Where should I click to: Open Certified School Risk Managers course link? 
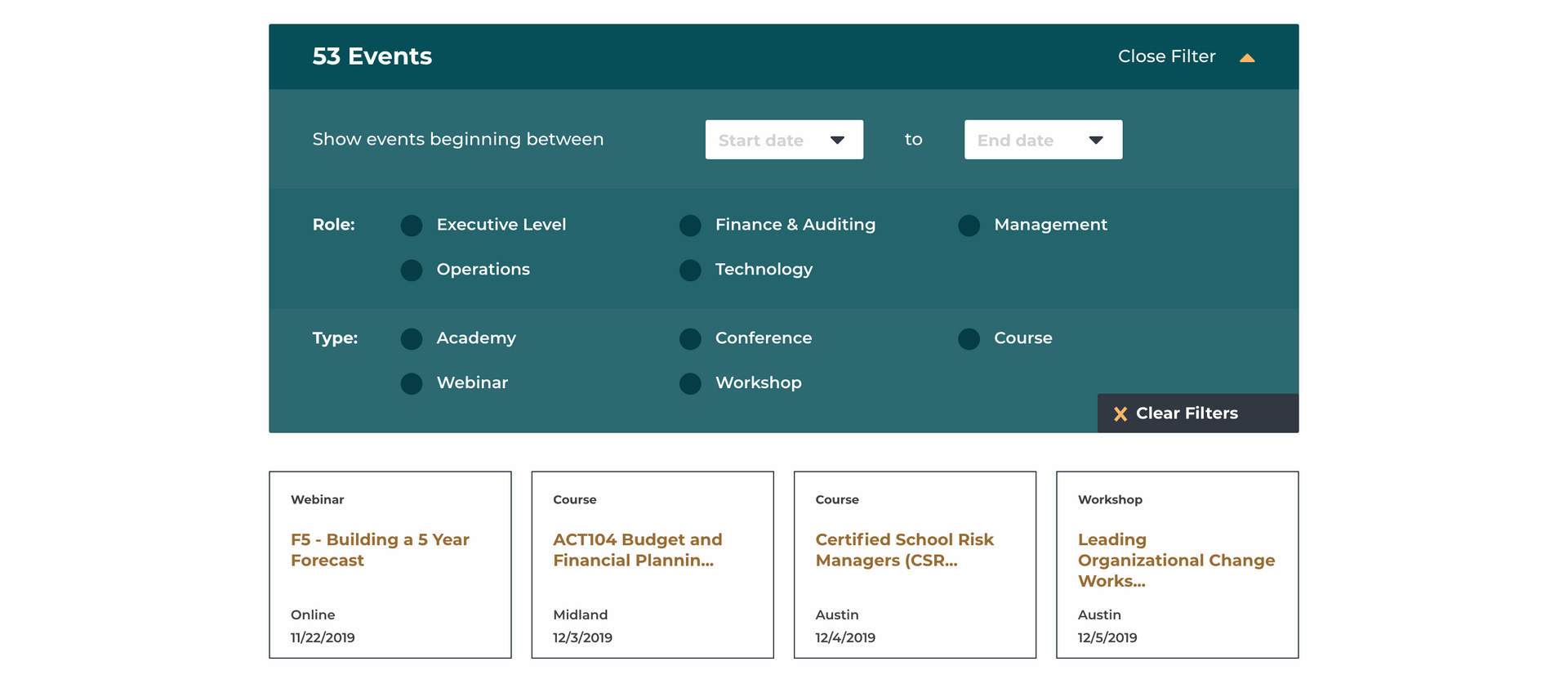tap(904, 550)
